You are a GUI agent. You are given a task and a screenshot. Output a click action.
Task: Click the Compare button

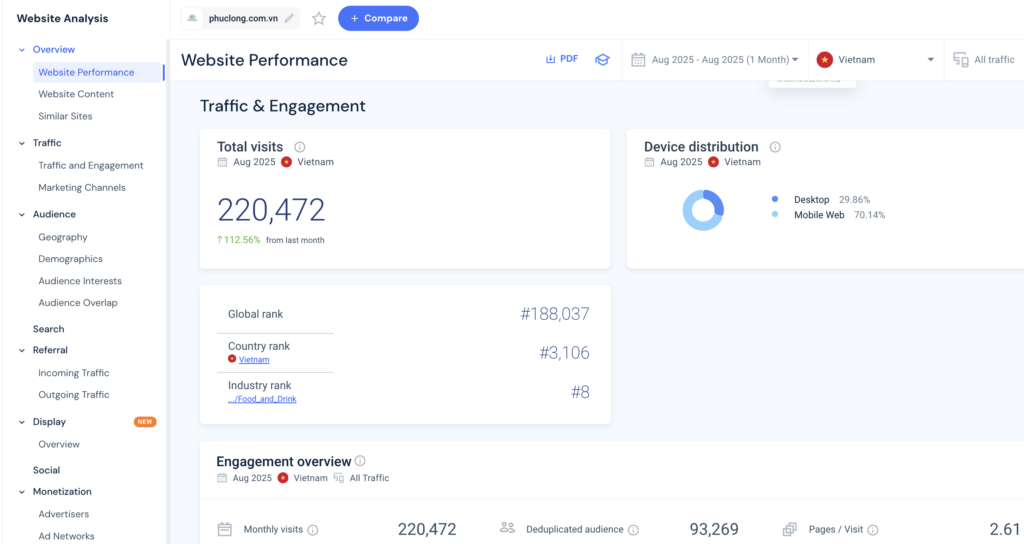(x=378, y=18)
